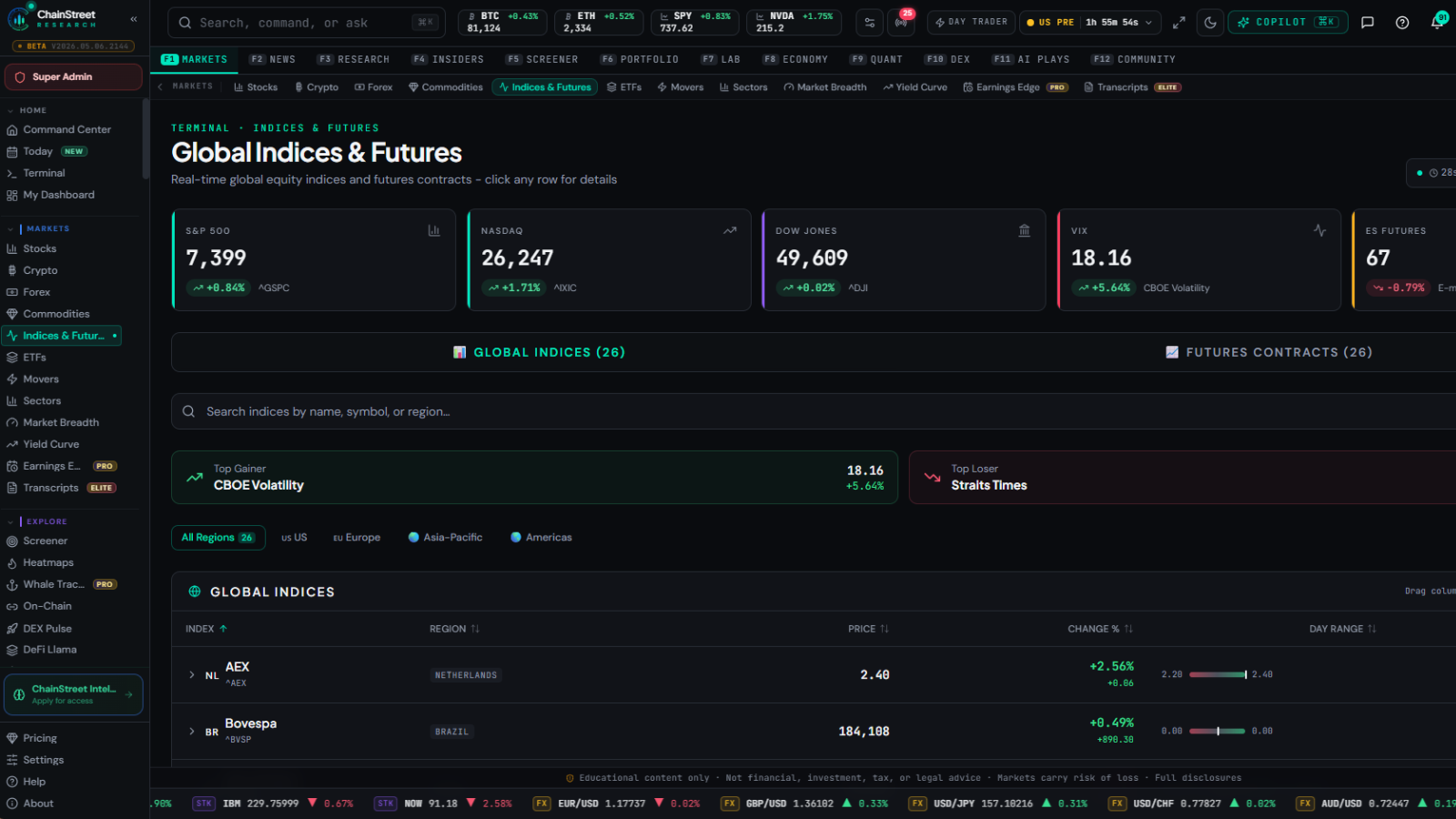This screenshot has height=819, width=1456.
Task: Click the Bovespa day range bar
Action: pos(1218,732)
